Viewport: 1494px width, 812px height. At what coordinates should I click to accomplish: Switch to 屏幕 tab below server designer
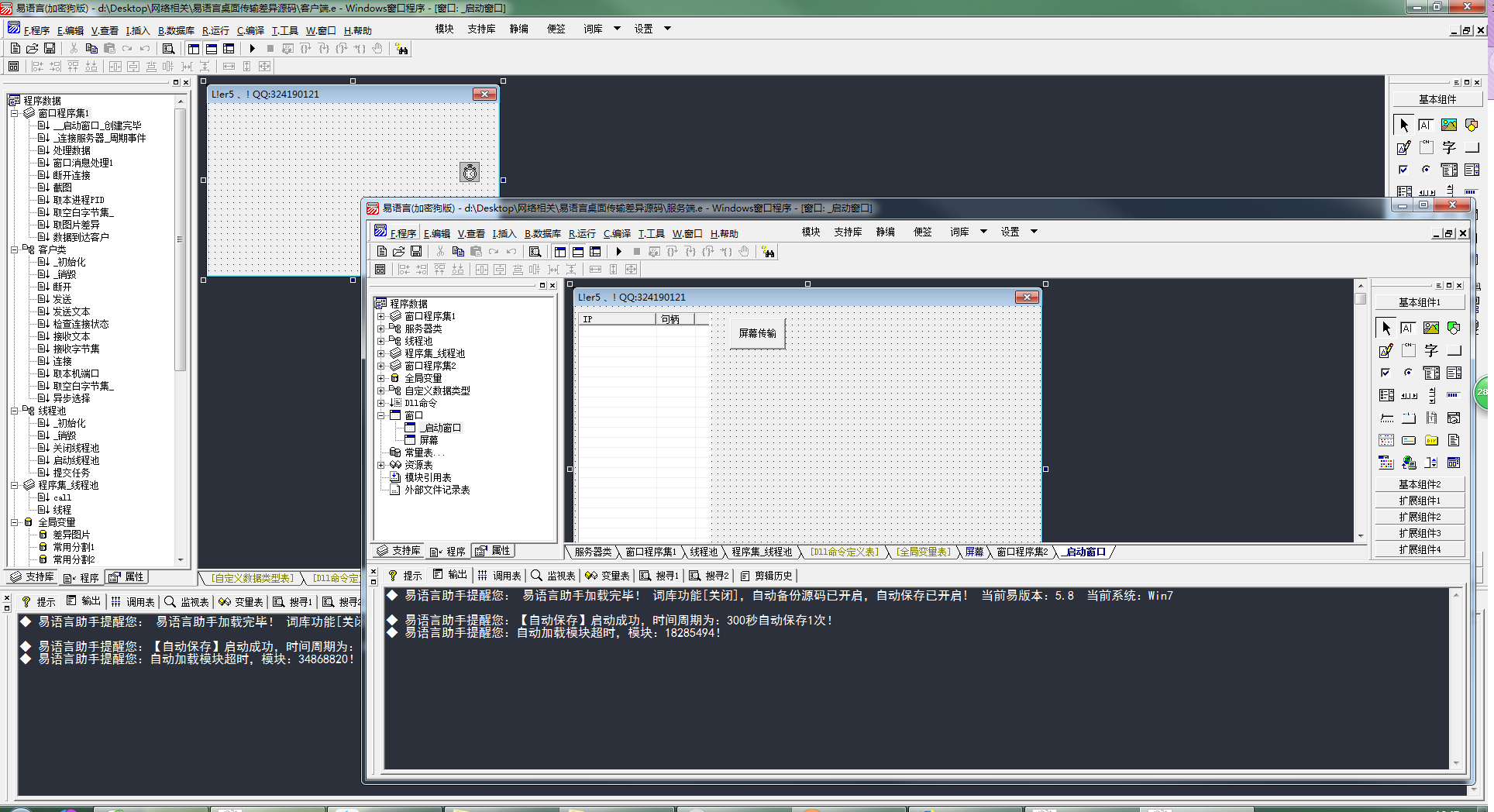coord(974,552)
